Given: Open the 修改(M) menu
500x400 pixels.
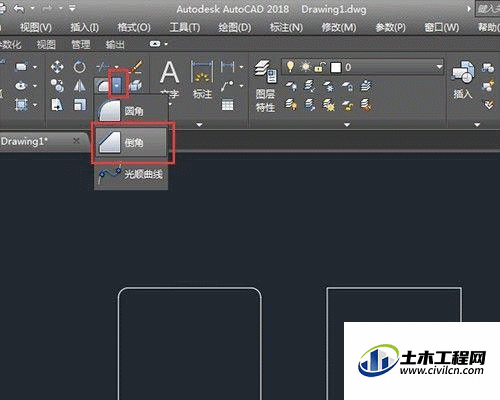Looking at the screenshot, I should pyautogui.click(x=339, y=27).
